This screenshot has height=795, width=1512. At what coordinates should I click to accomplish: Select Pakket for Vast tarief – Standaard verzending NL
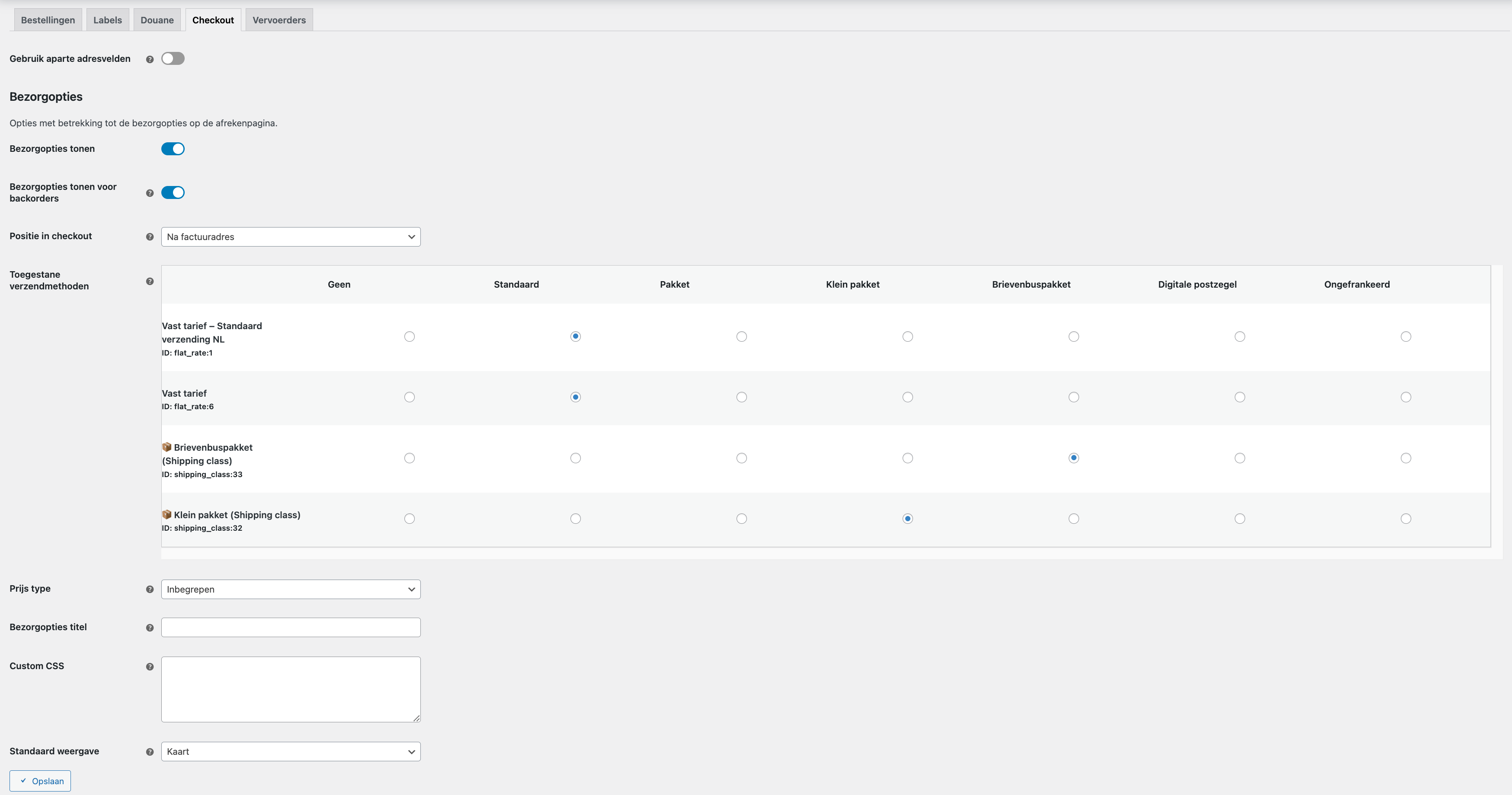tap(741, 337)
